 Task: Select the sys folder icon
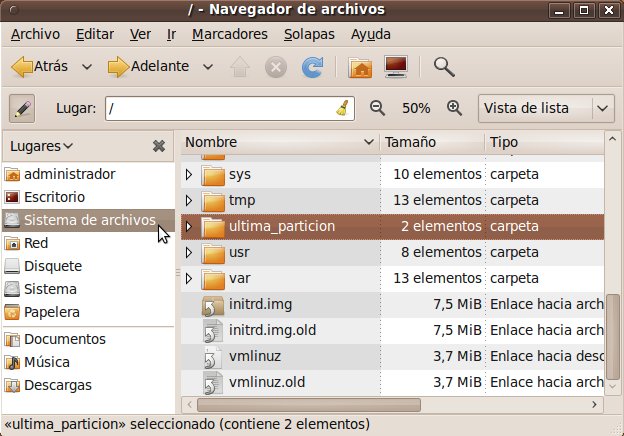[x=213, y=175]
